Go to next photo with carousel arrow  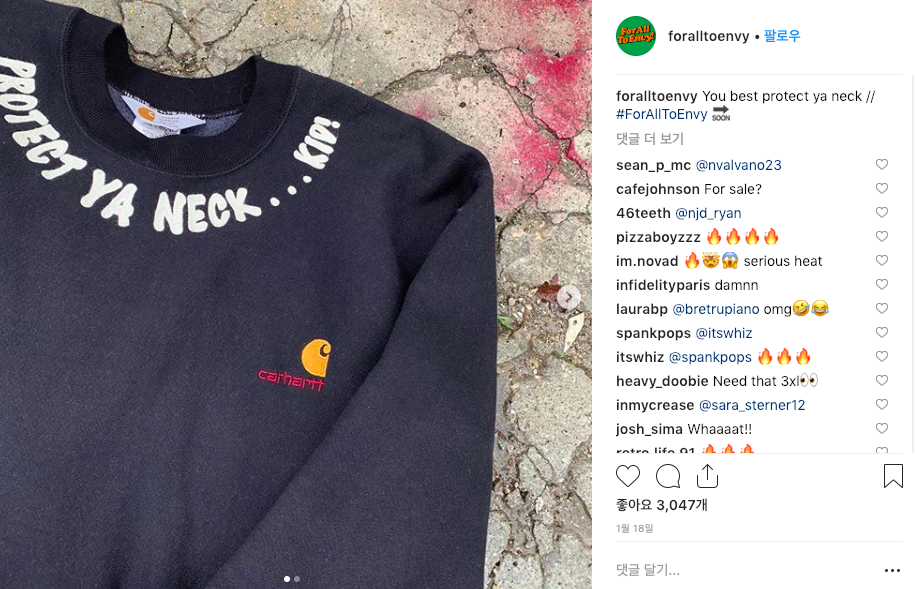tap(568, 297)
